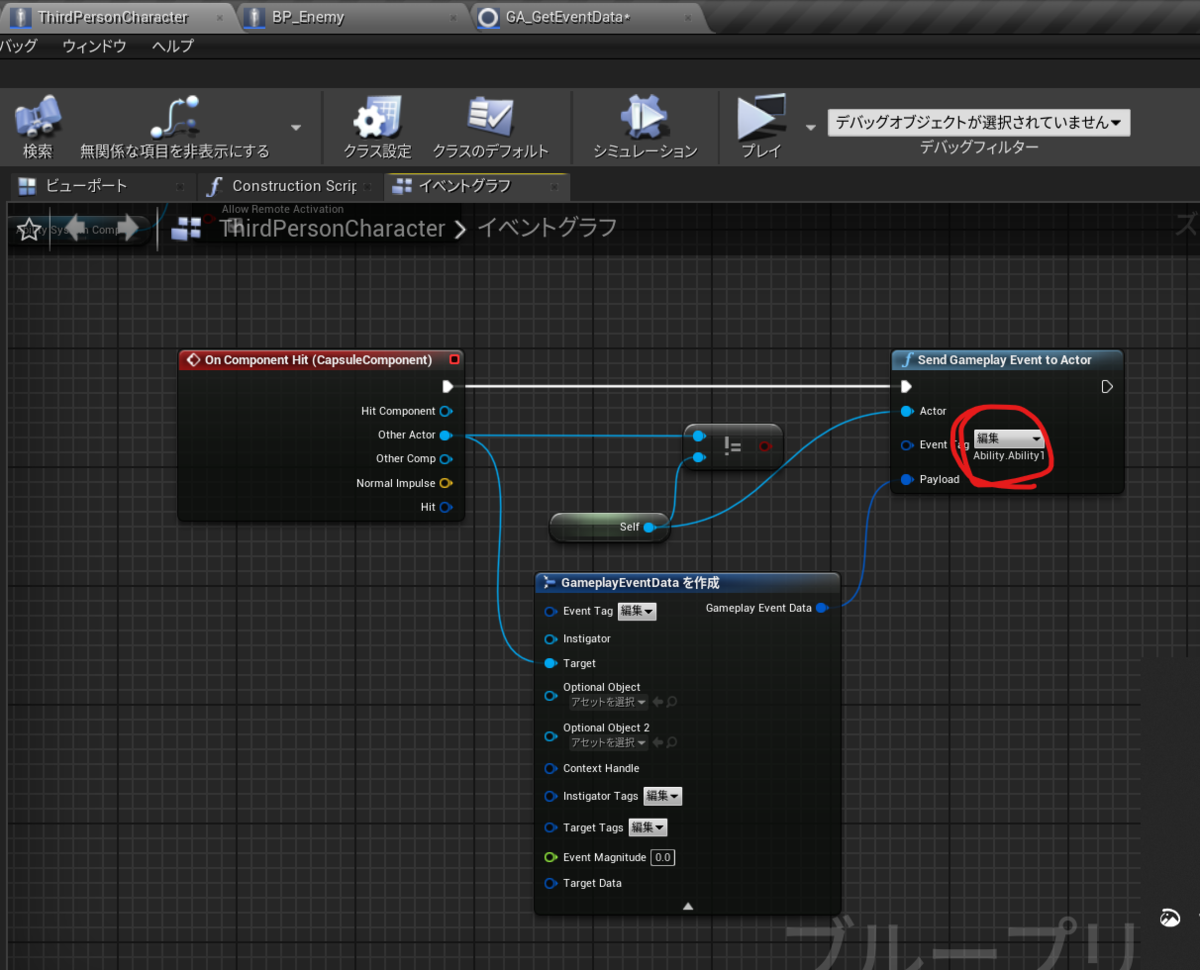Navigate back in graph history

(76, 230)
